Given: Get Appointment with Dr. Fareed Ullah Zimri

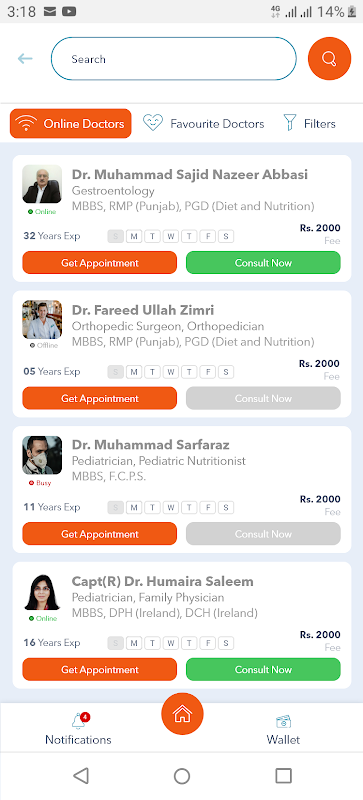Looking at the screenshot, I should pos(100,398).
